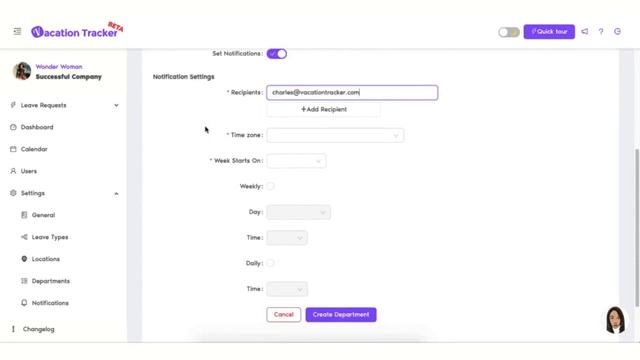The image size is (640, 360).
Task: Open Dashboard from the sidebar
Action: click(x=37, y=127)
